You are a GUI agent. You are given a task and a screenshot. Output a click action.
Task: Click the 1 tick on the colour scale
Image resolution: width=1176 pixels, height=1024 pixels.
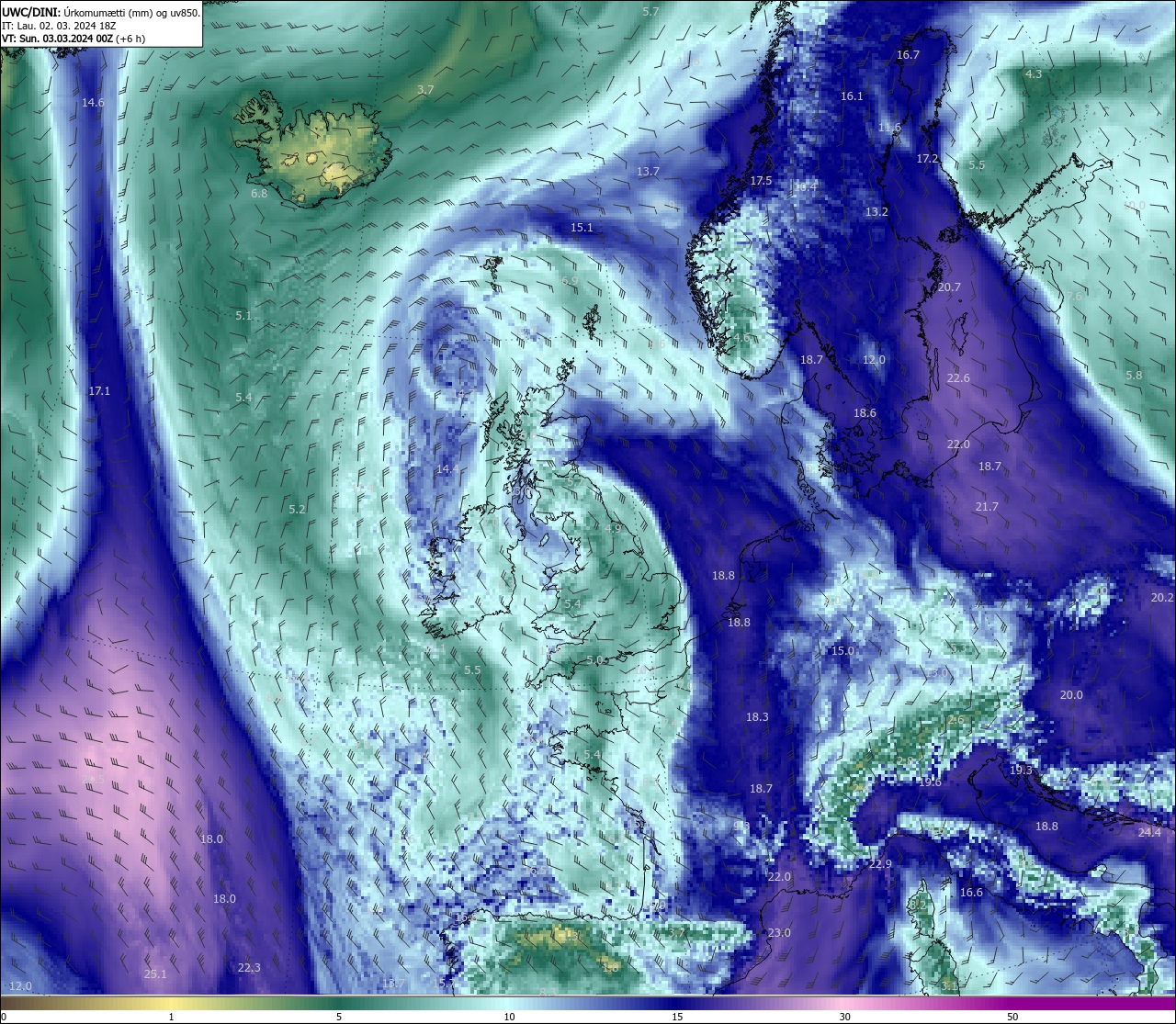tap(172, 1017)
